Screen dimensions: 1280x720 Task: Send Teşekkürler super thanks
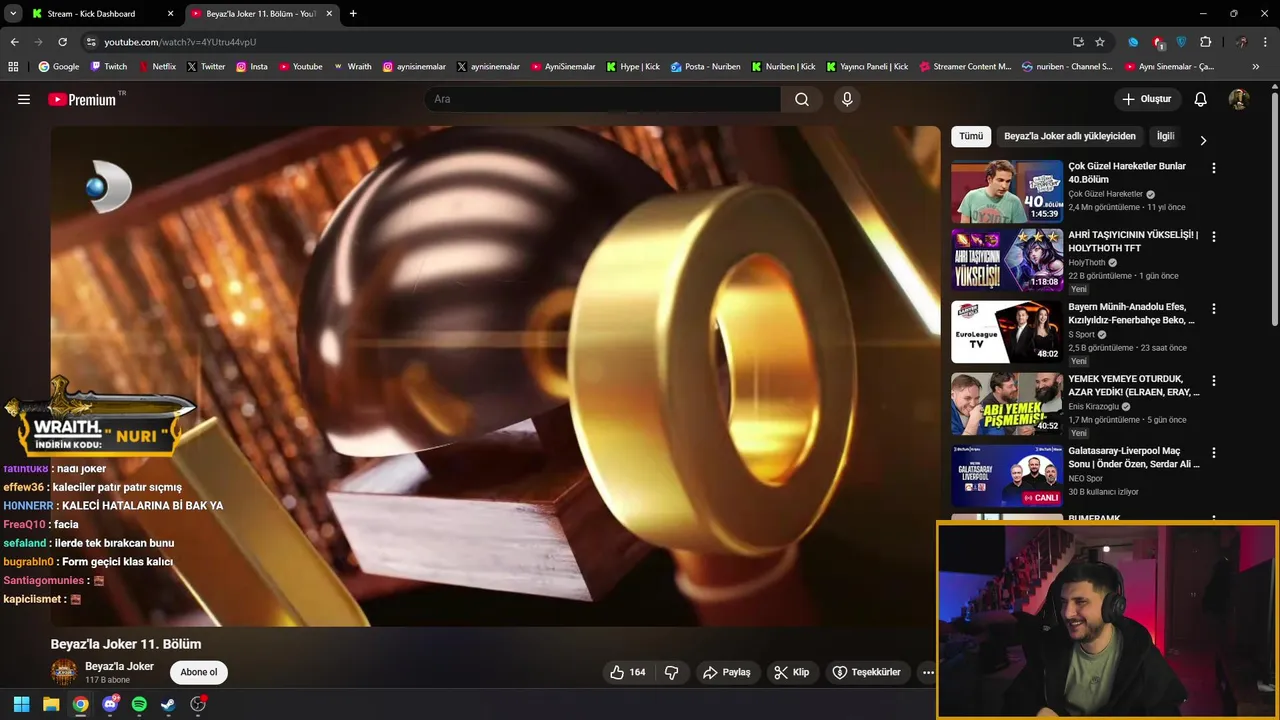pos(867,672)
